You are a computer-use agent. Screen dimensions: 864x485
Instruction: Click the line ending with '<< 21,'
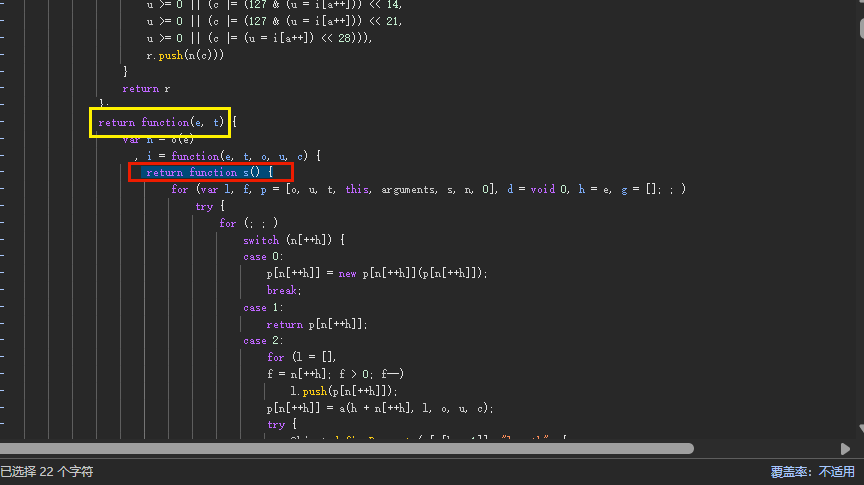tap(274, 21)
